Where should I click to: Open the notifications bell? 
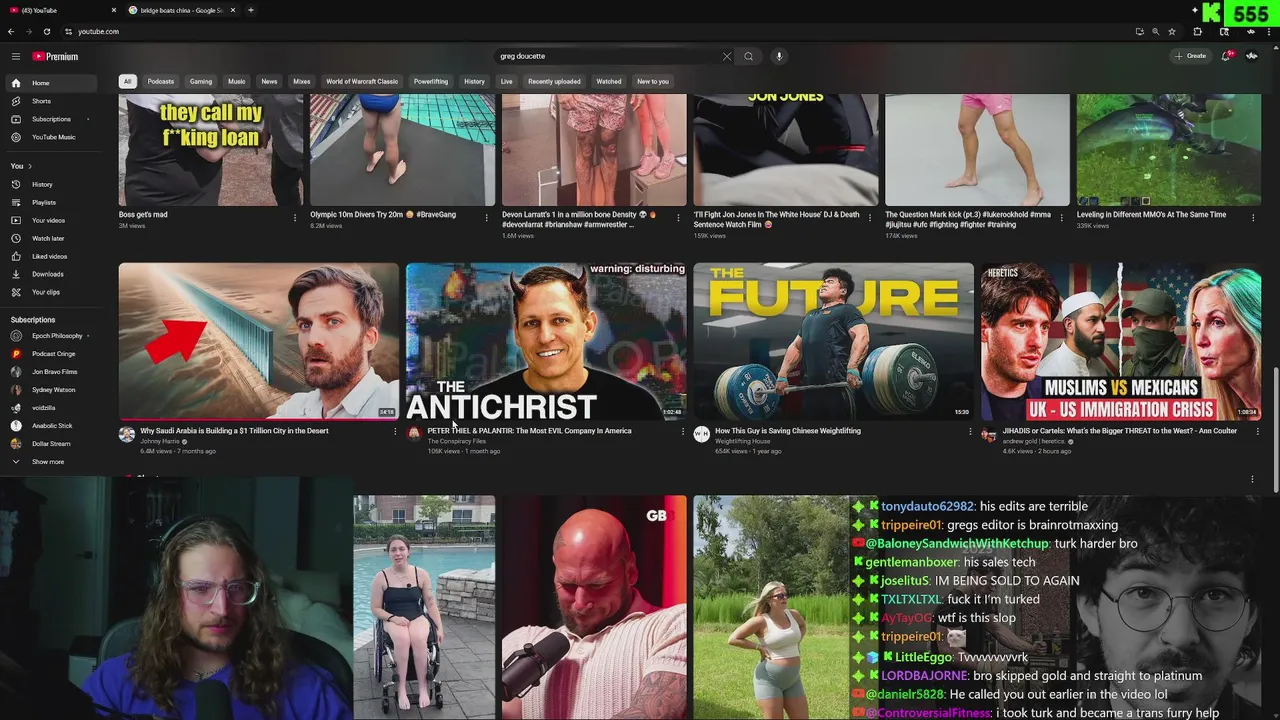click(1226, 56)
